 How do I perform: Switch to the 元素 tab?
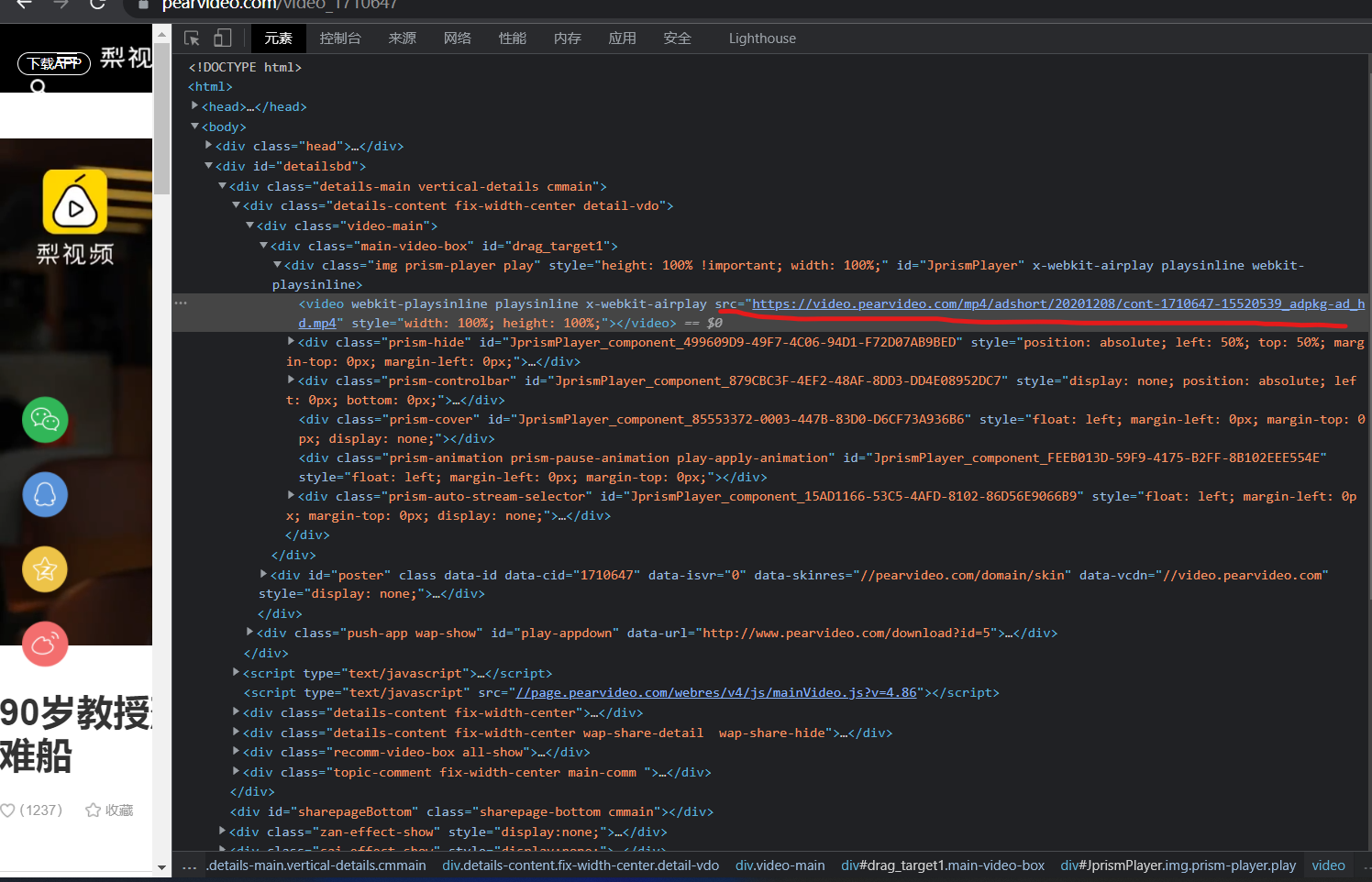tap(278, 39)
